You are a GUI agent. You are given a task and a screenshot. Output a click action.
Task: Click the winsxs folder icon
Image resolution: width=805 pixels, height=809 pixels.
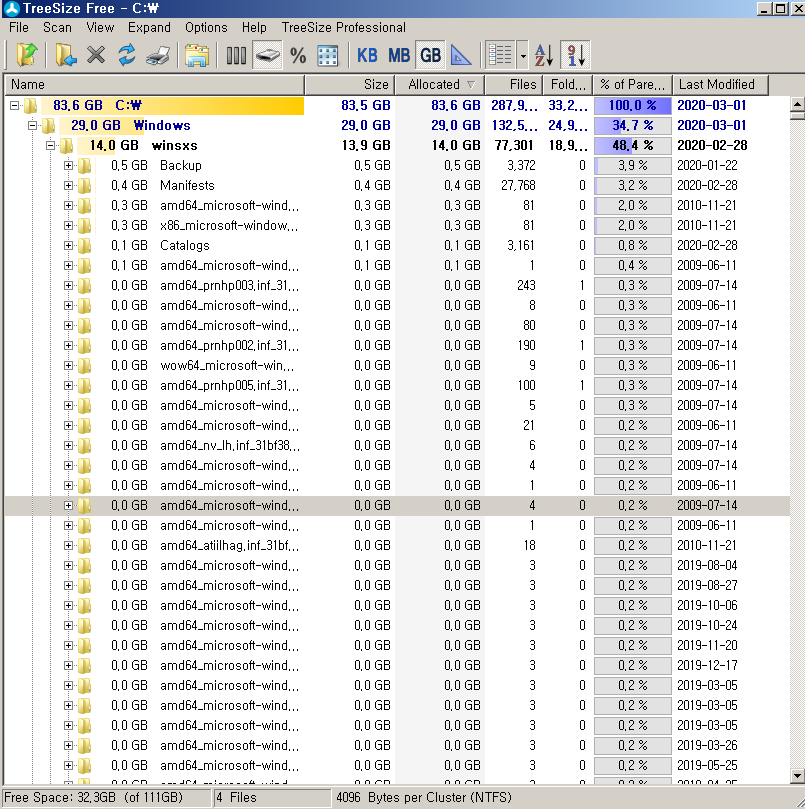click(x=66, y=145)
